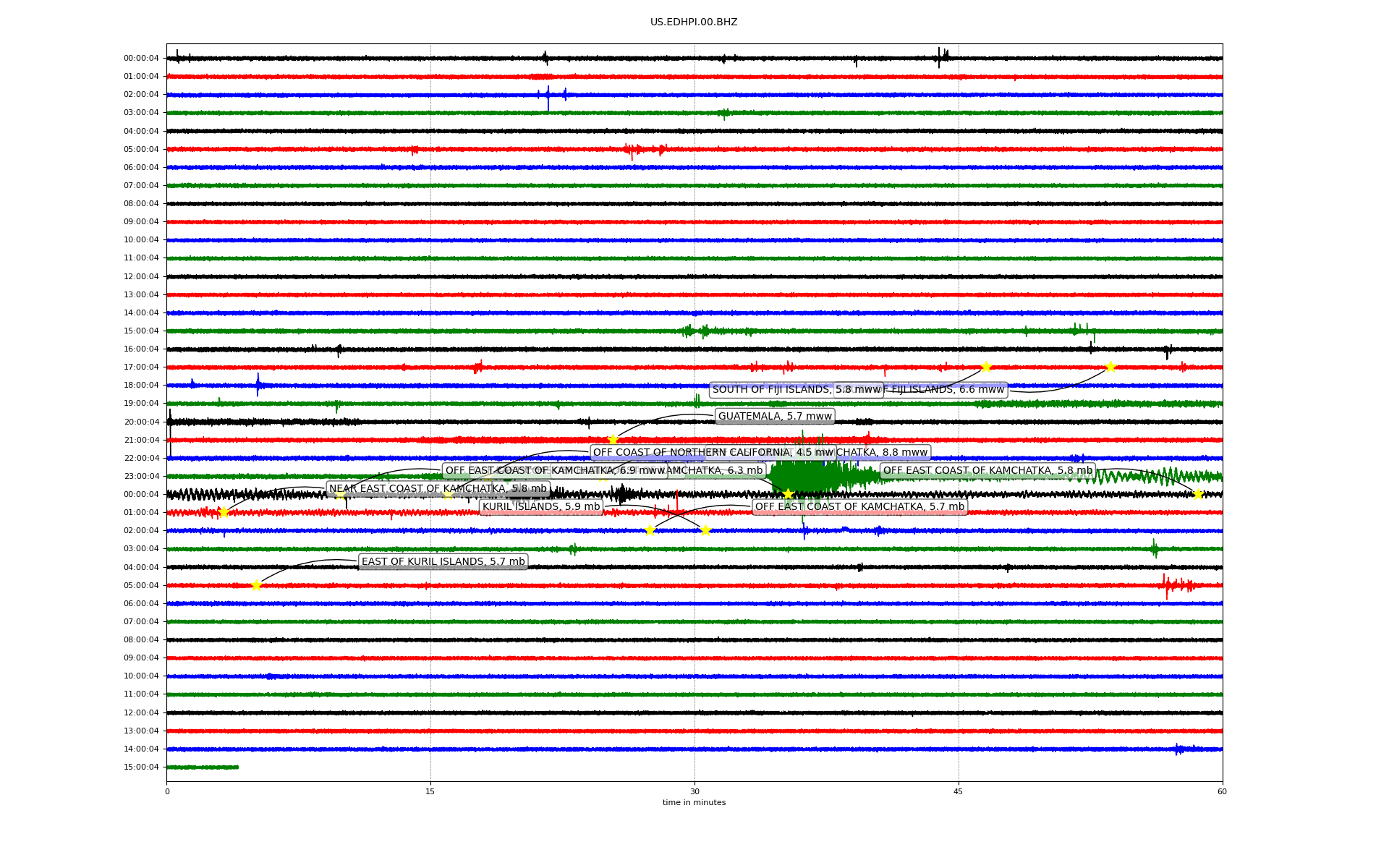The width and height of the screenshot is (1389, 868).
Task: Click the star linked to Off East Coast Kamchatka 5.7 mb
Action: pos(650,530)
